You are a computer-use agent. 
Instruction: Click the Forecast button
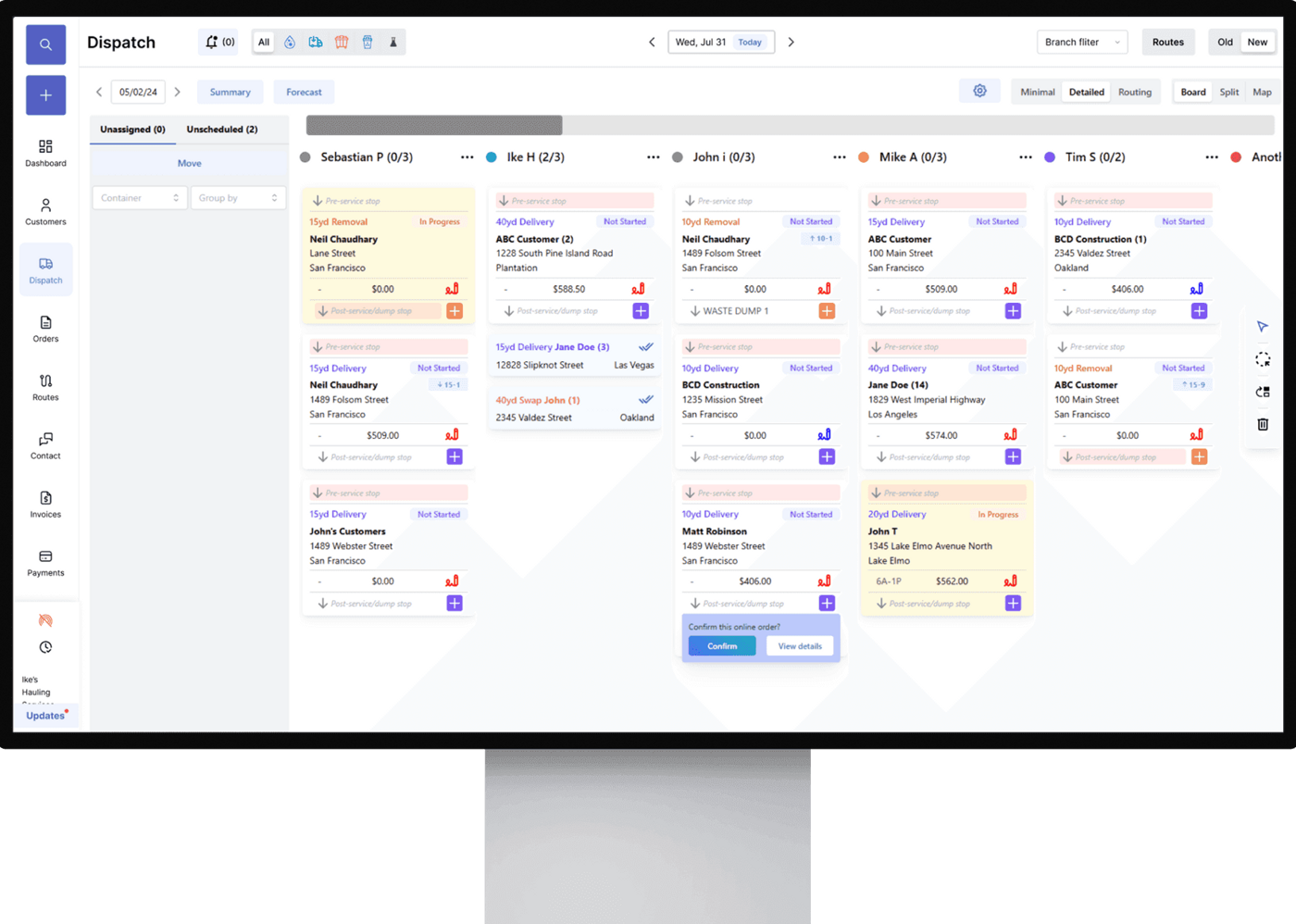[x=304, y=92]
